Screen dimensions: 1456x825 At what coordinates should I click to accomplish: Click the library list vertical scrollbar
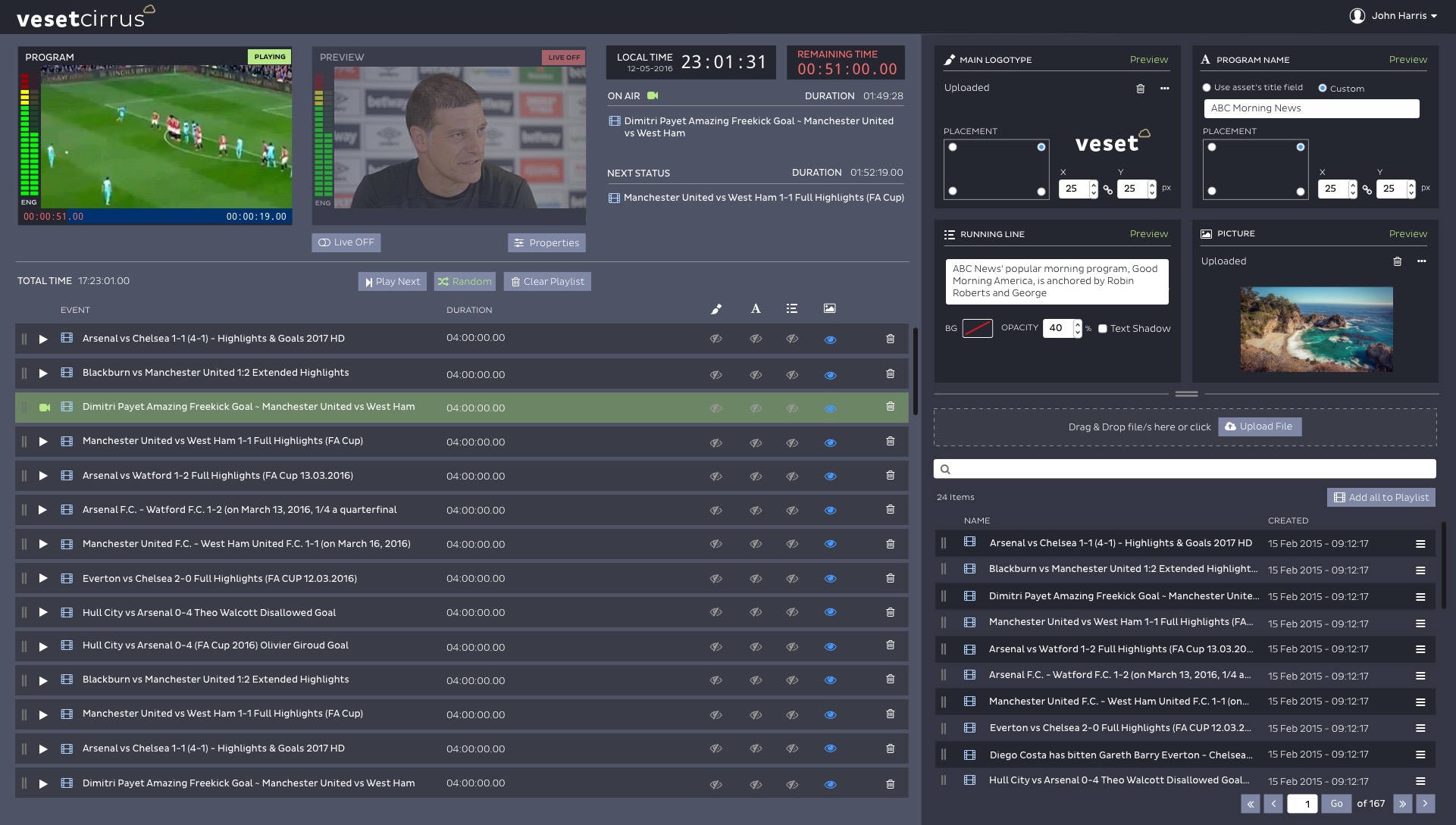point(1443,564)
